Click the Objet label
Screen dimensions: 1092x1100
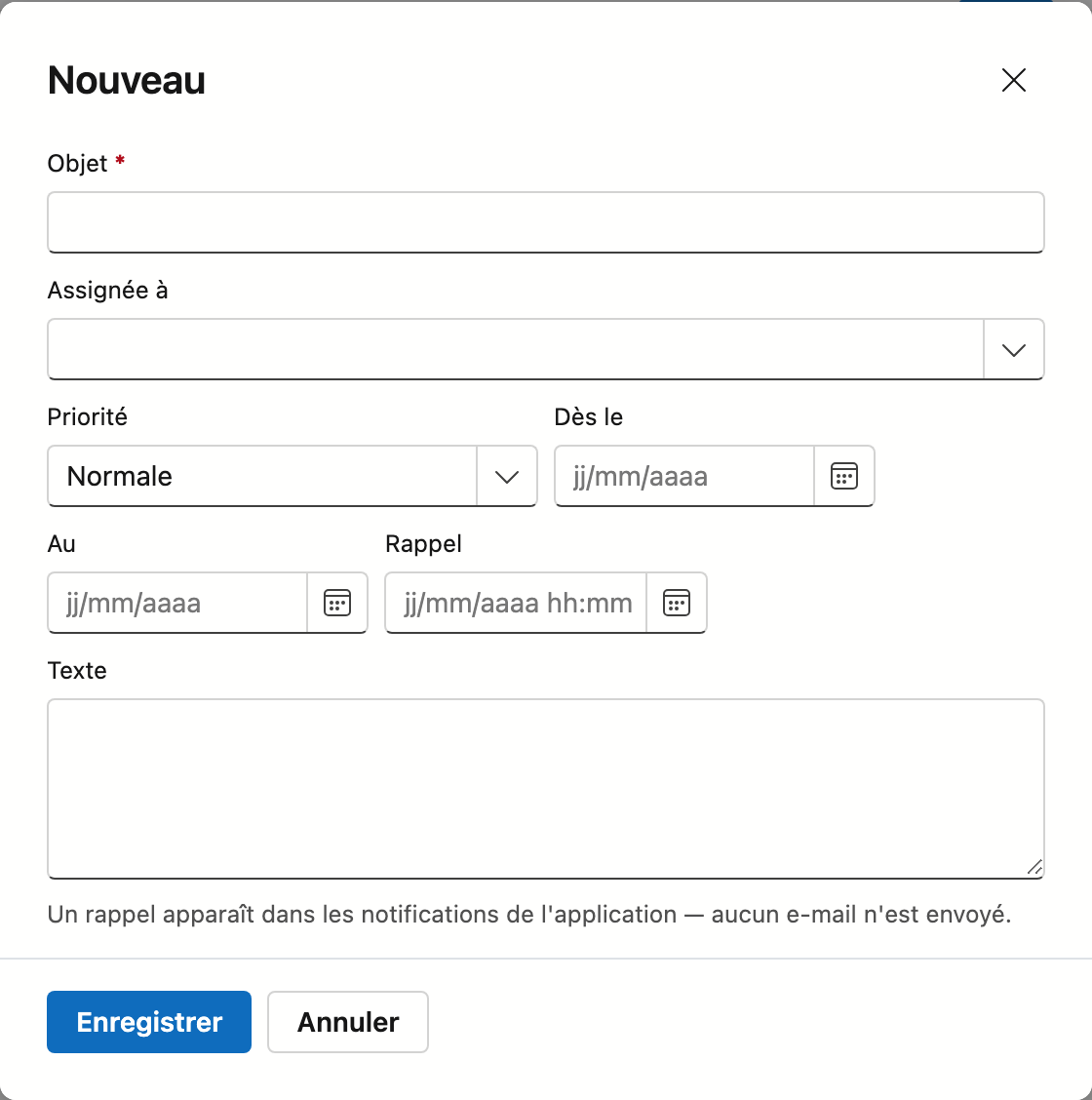click(x=77, y=163)
